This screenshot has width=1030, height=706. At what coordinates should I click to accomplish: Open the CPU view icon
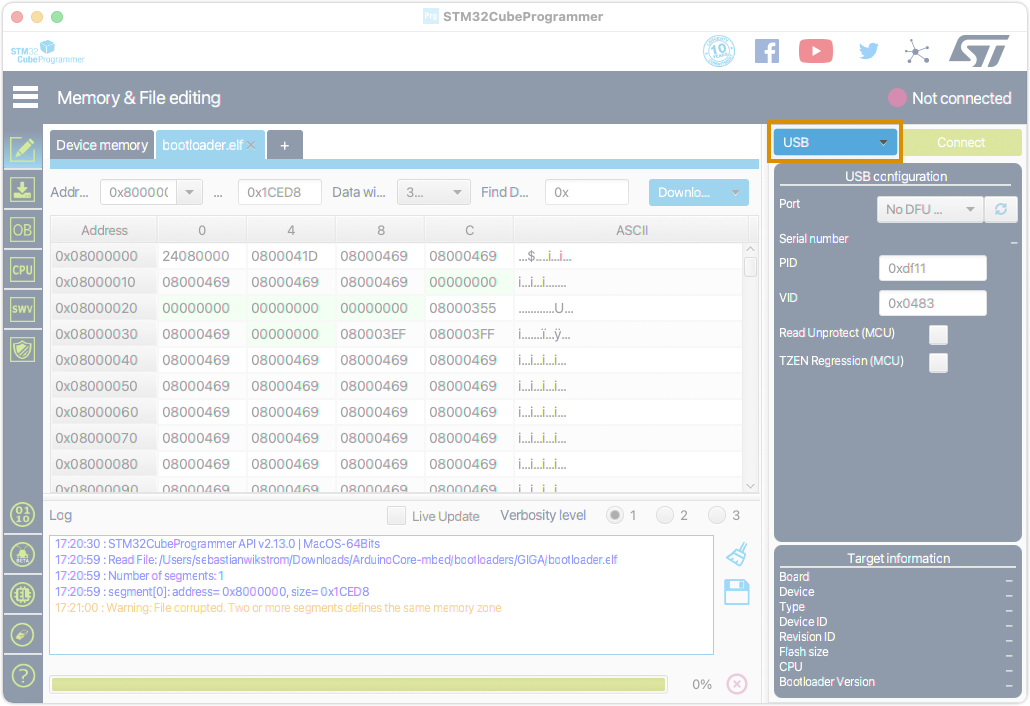pyautogui.click(x=22, y=269)
